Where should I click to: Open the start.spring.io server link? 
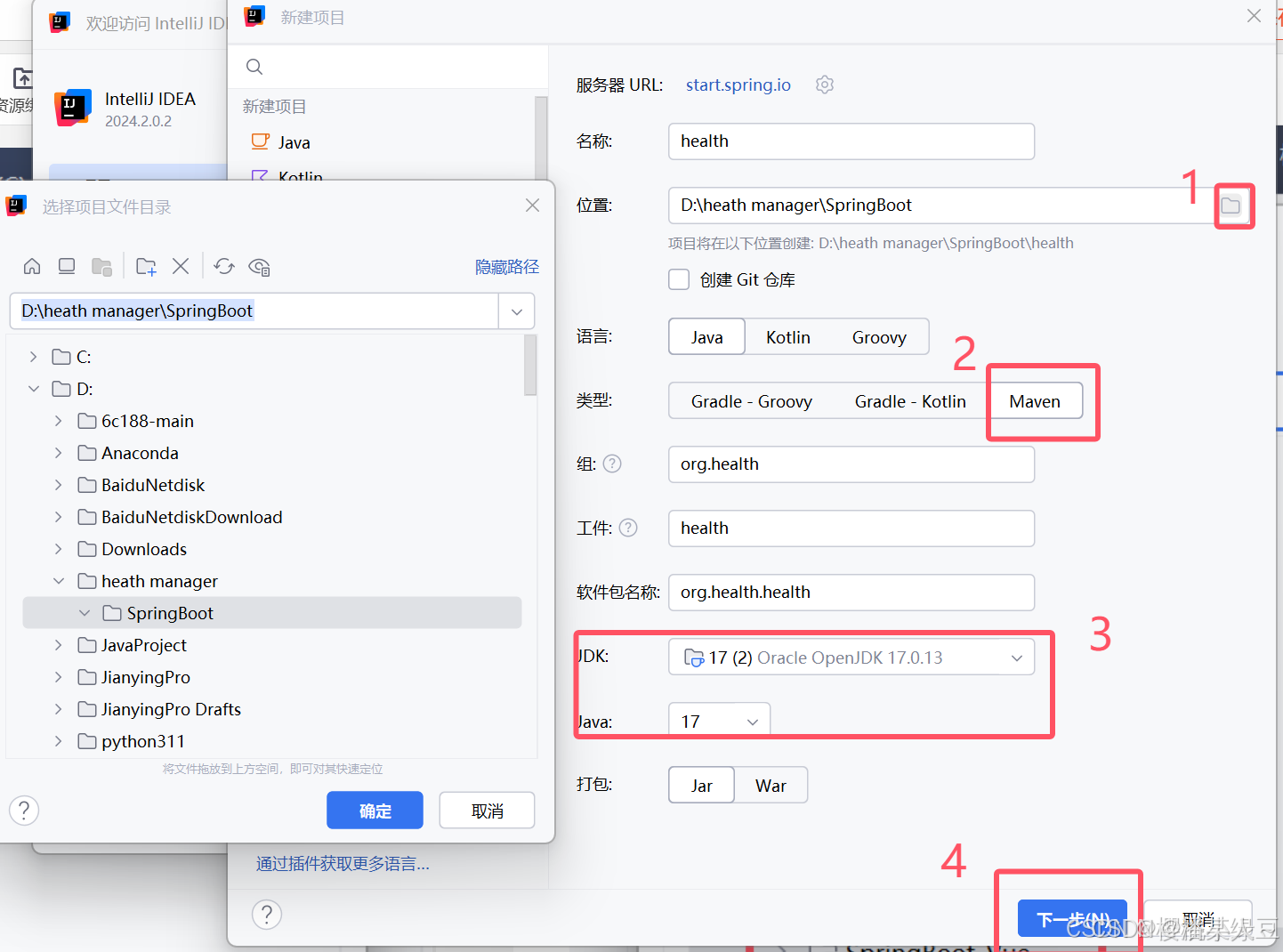click(x=738, y=85)
